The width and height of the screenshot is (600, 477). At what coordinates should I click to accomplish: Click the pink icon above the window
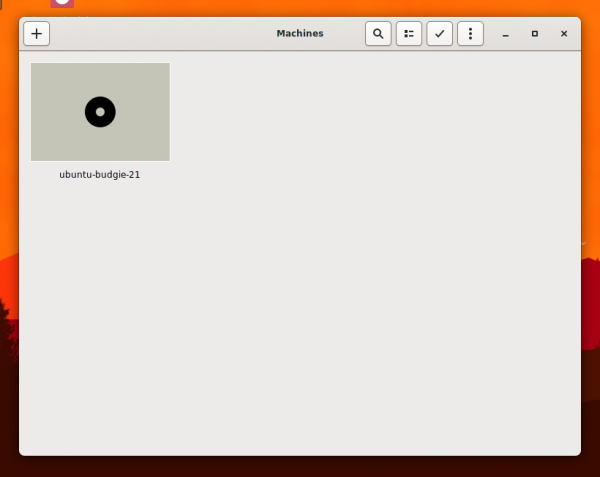pyautogui.click(x=62, y=4)
